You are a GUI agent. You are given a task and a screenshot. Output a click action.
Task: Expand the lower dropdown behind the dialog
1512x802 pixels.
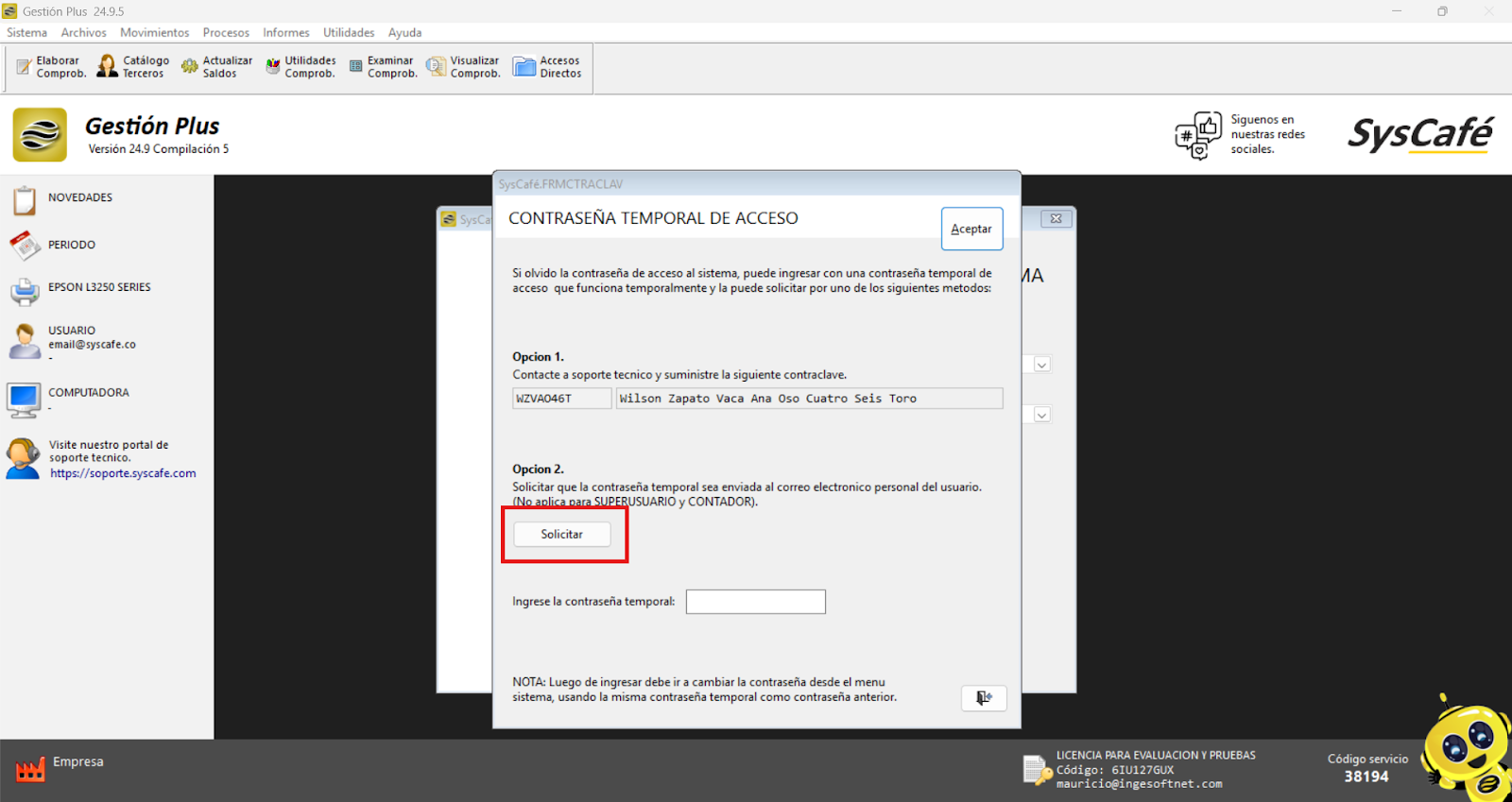[x=1041, y=415]
